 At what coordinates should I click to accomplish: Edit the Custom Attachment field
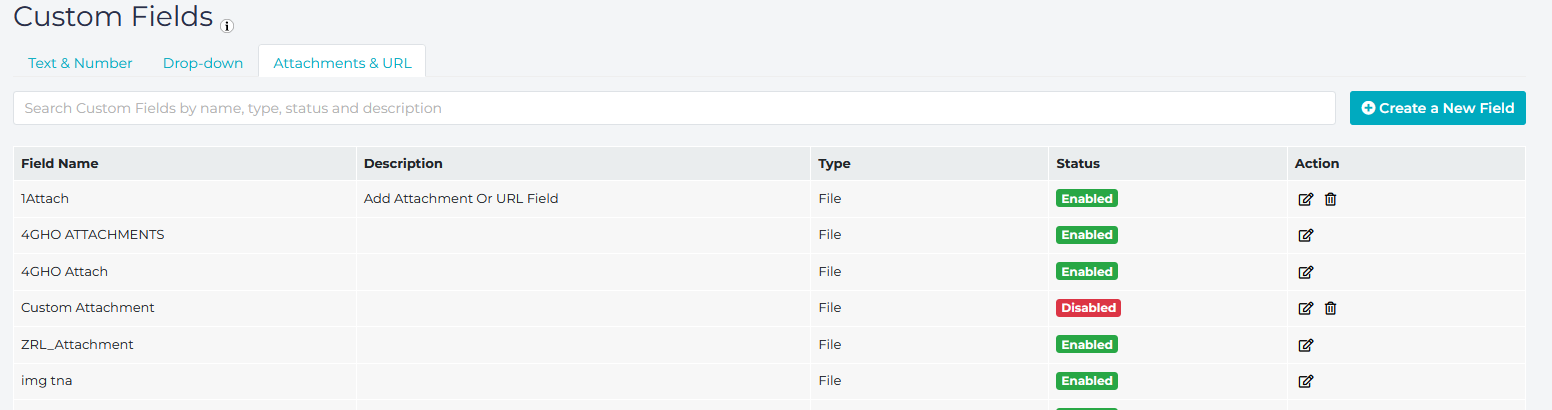coord(1305,308)
